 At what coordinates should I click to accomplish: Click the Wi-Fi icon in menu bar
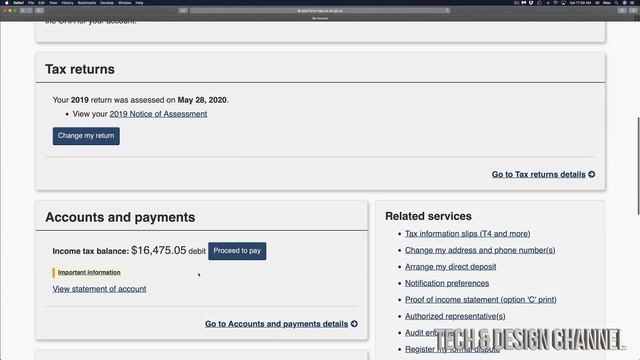[556, 3]
